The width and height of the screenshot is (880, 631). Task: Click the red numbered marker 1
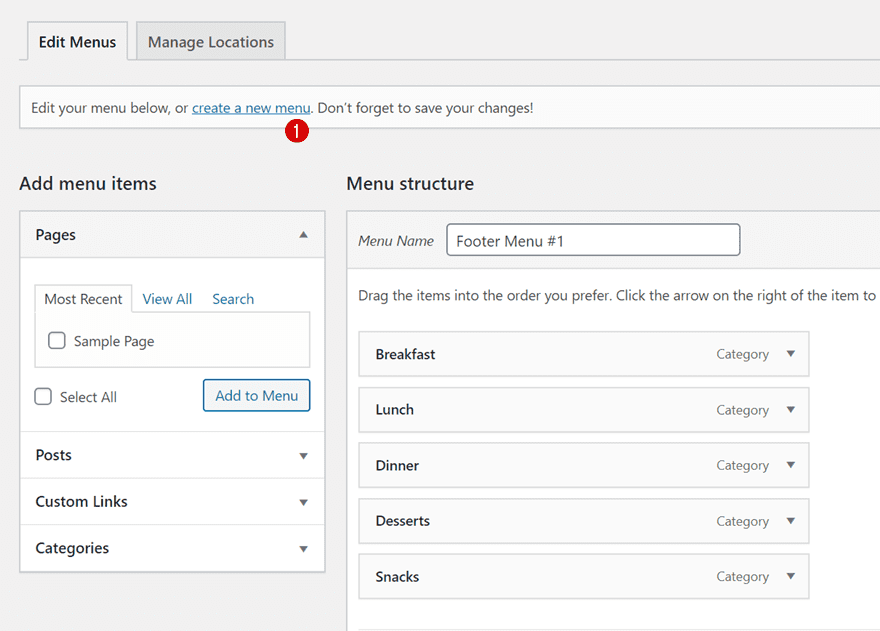click(x=297, y=131)
